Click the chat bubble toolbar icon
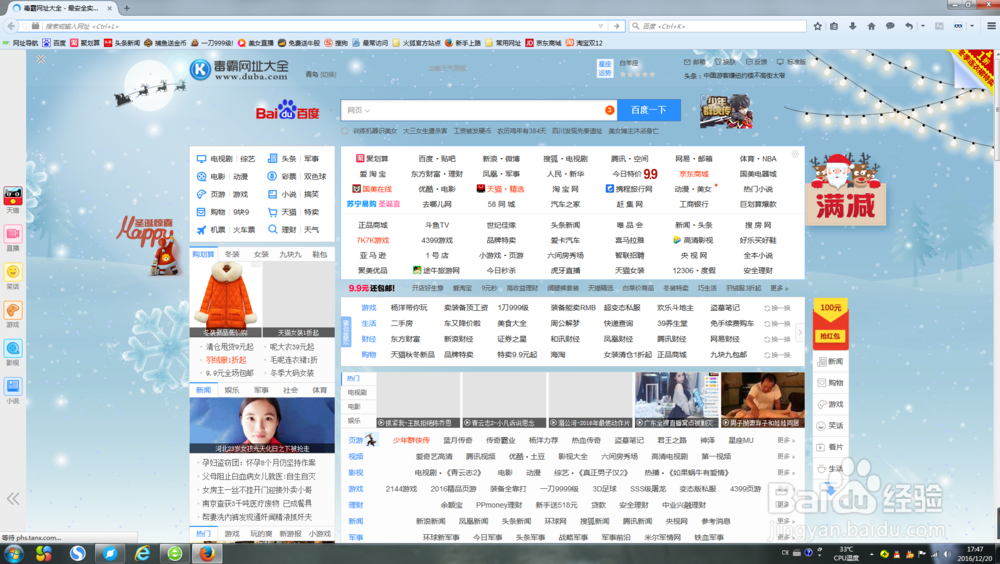The image size is (1000, 564). [x=890, y=26]
